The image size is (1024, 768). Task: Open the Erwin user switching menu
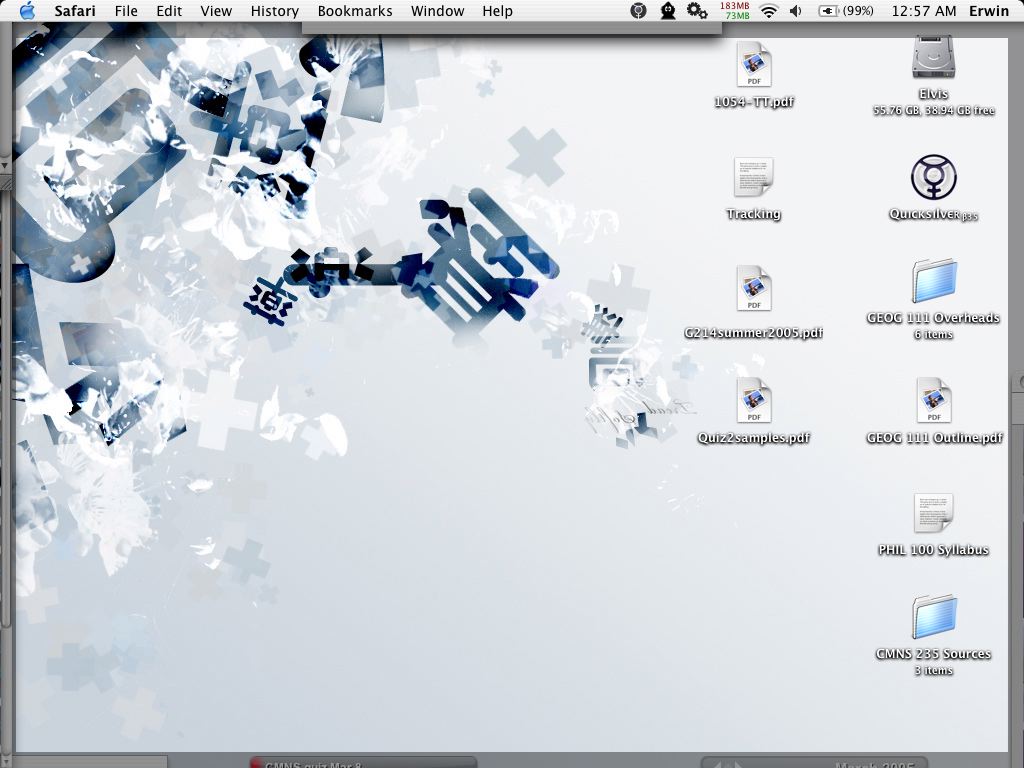point(989,11)
